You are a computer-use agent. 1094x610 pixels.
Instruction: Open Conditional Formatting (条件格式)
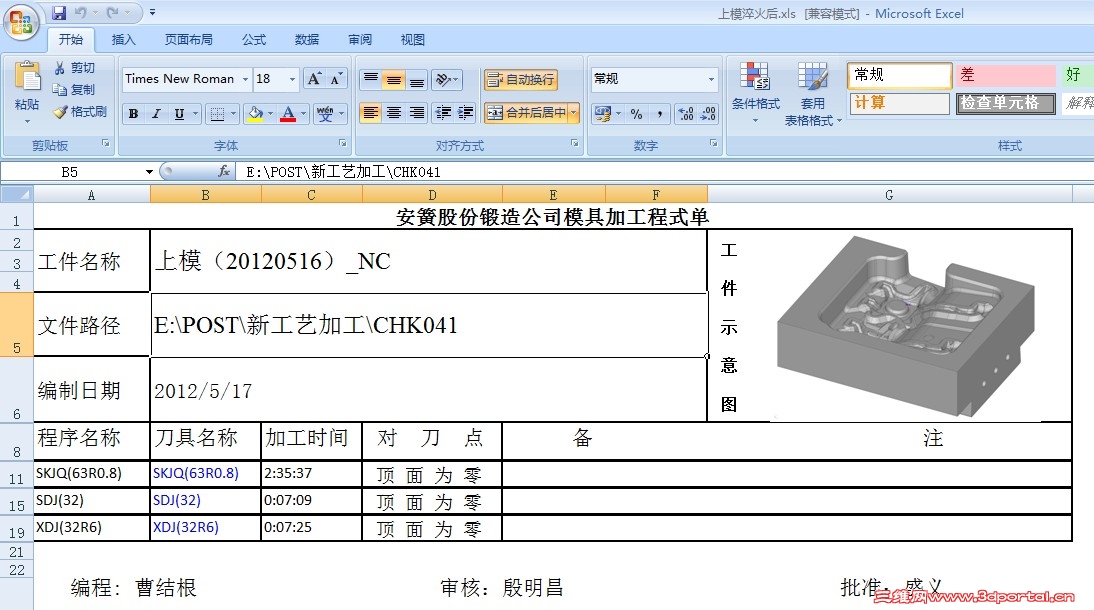754,90
